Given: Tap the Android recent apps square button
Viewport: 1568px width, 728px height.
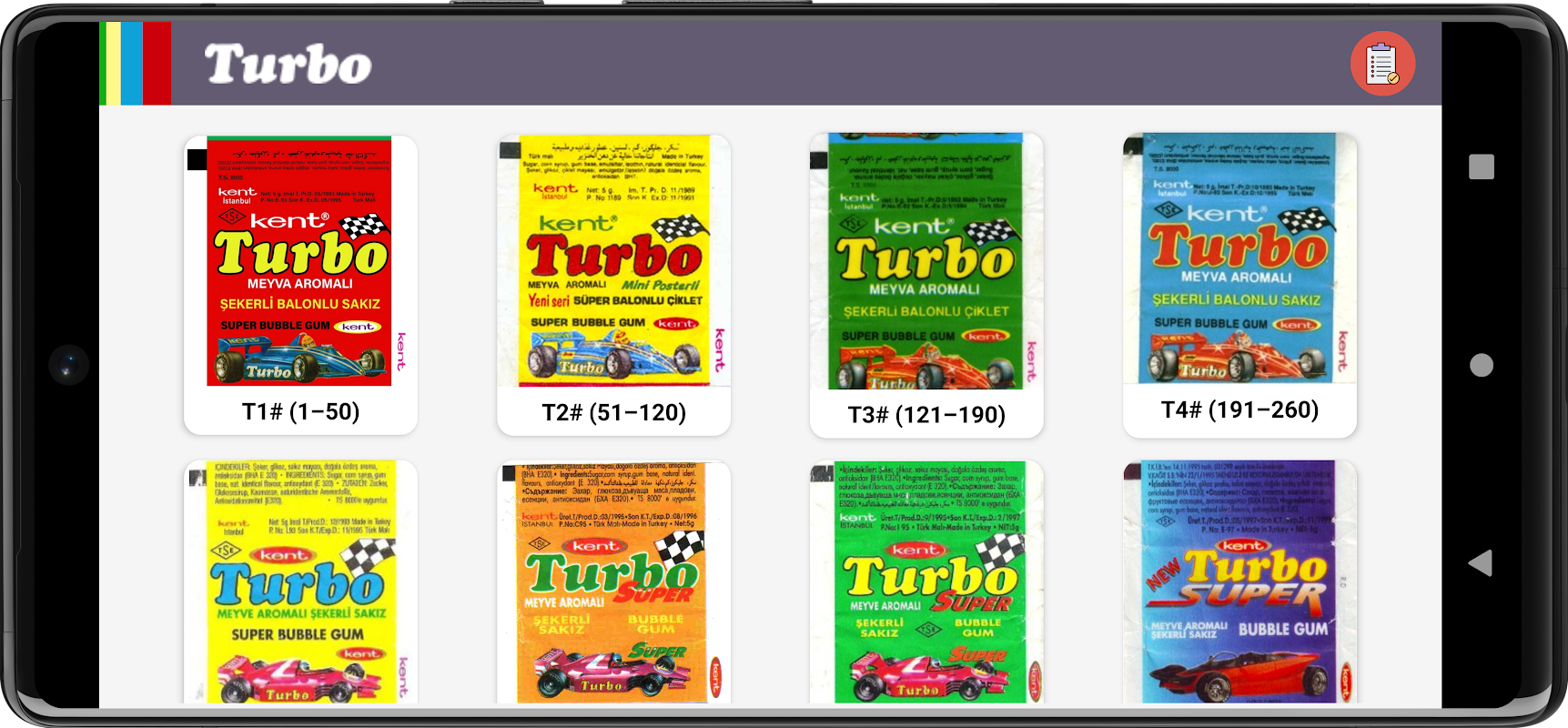Looking at the screenshot, I should pos(1482,167).
